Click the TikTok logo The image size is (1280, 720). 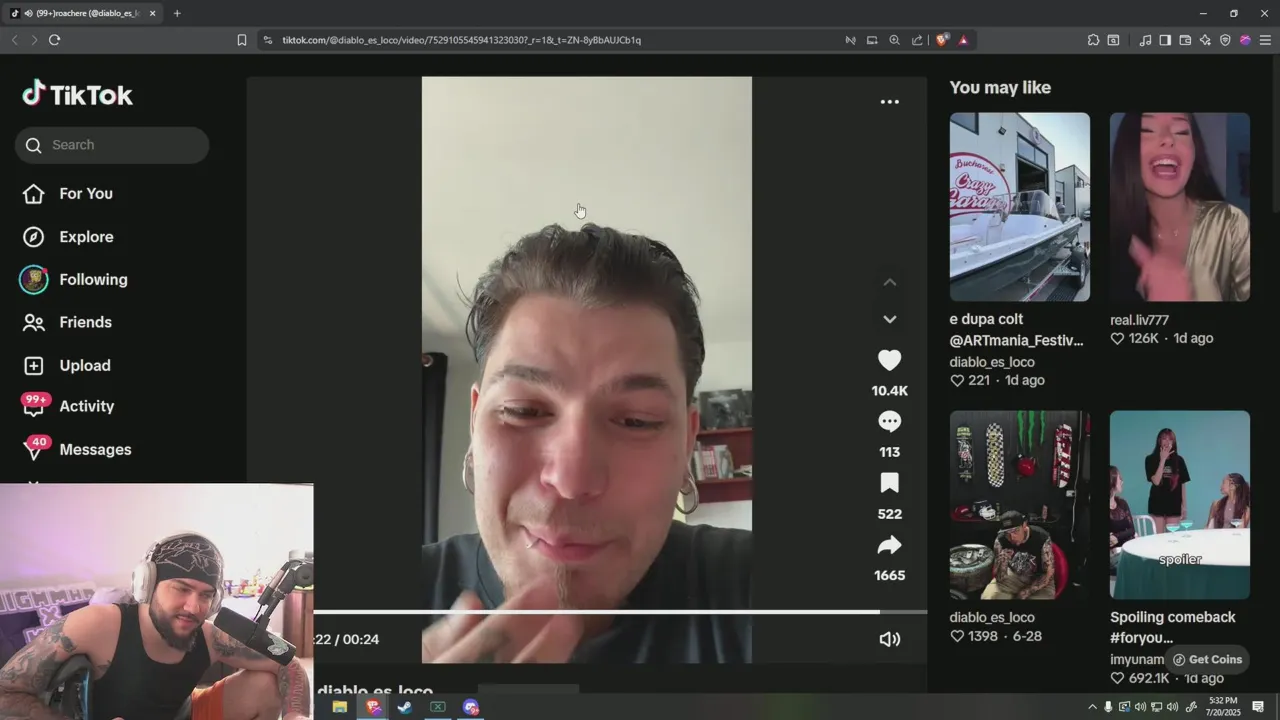[77, 95]
